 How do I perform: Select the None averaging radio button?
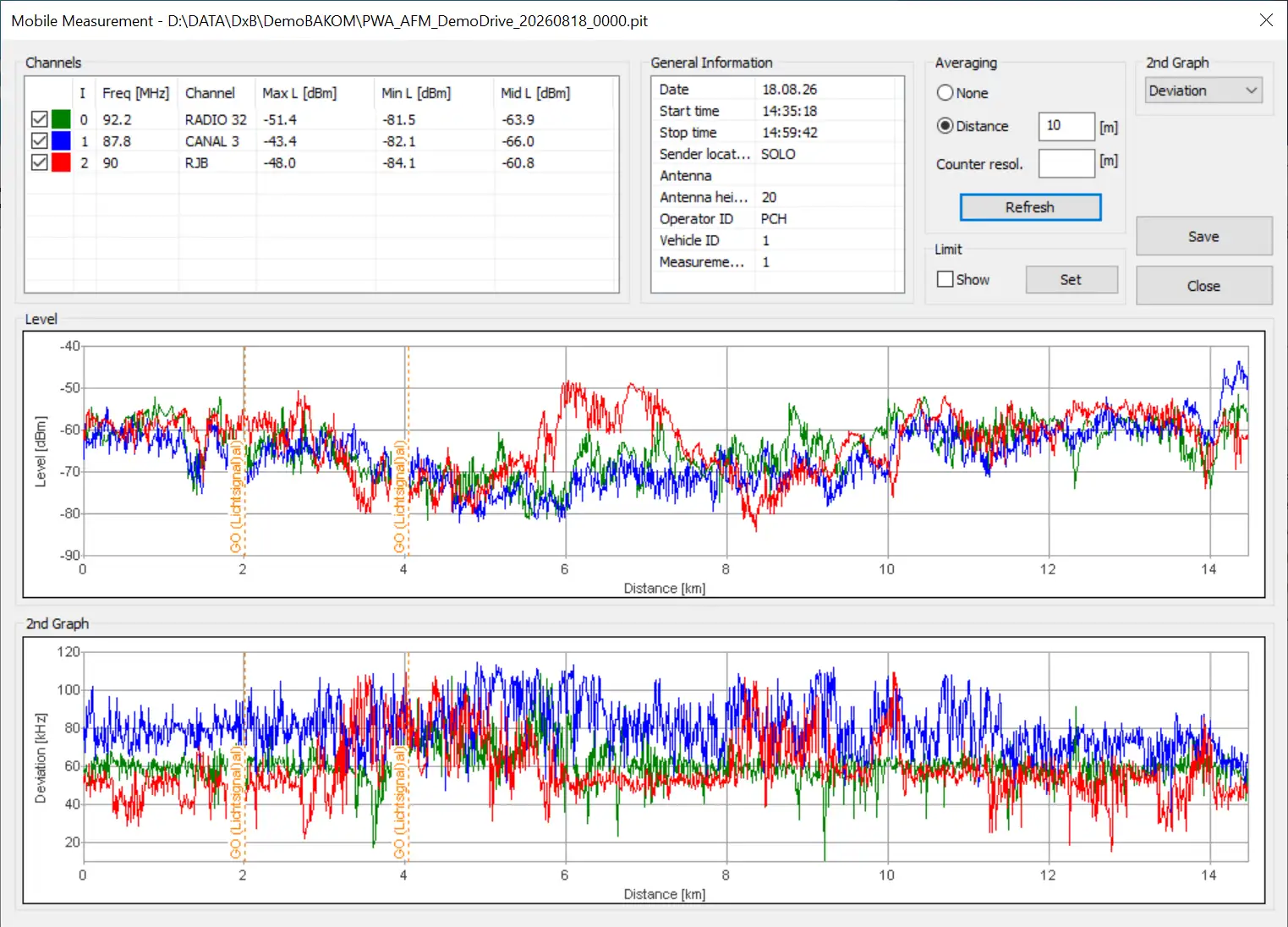tap(945, 93)
